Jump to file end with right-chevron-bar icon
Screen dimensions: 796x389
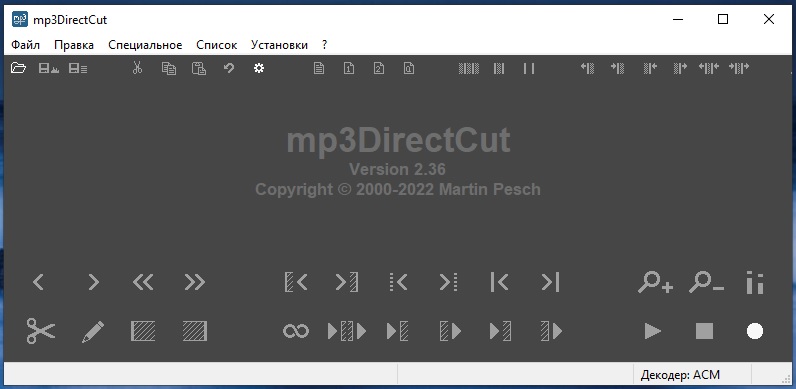[x=550, y=282]
